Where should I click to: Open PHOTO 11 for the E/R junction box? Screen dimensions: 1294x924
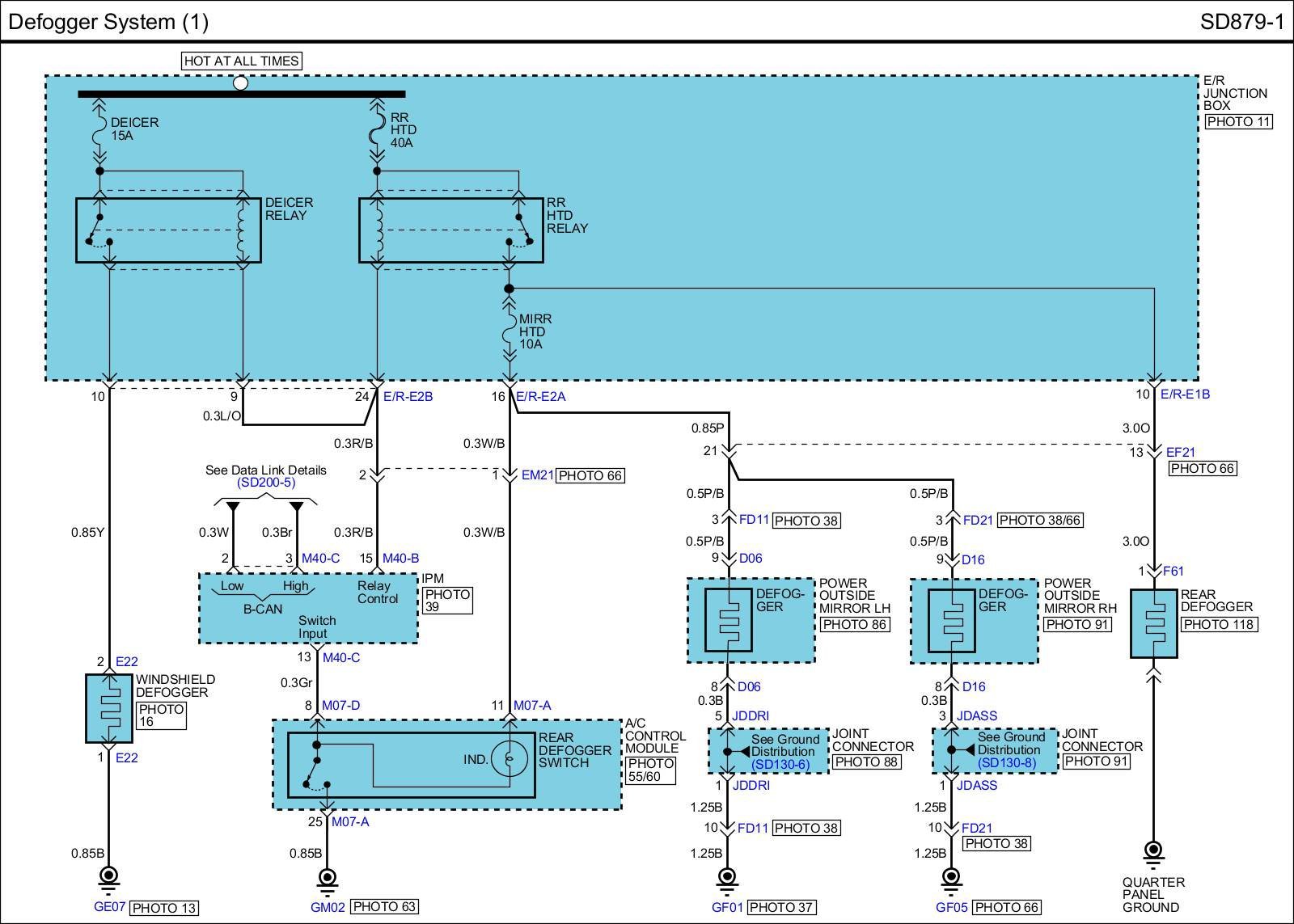coord(1238,122)
